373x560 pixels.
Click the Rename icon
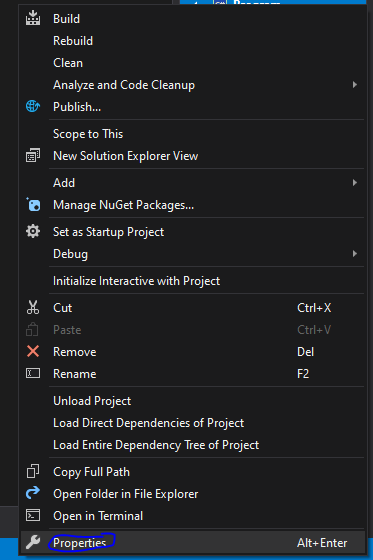[x=33, y=374]
